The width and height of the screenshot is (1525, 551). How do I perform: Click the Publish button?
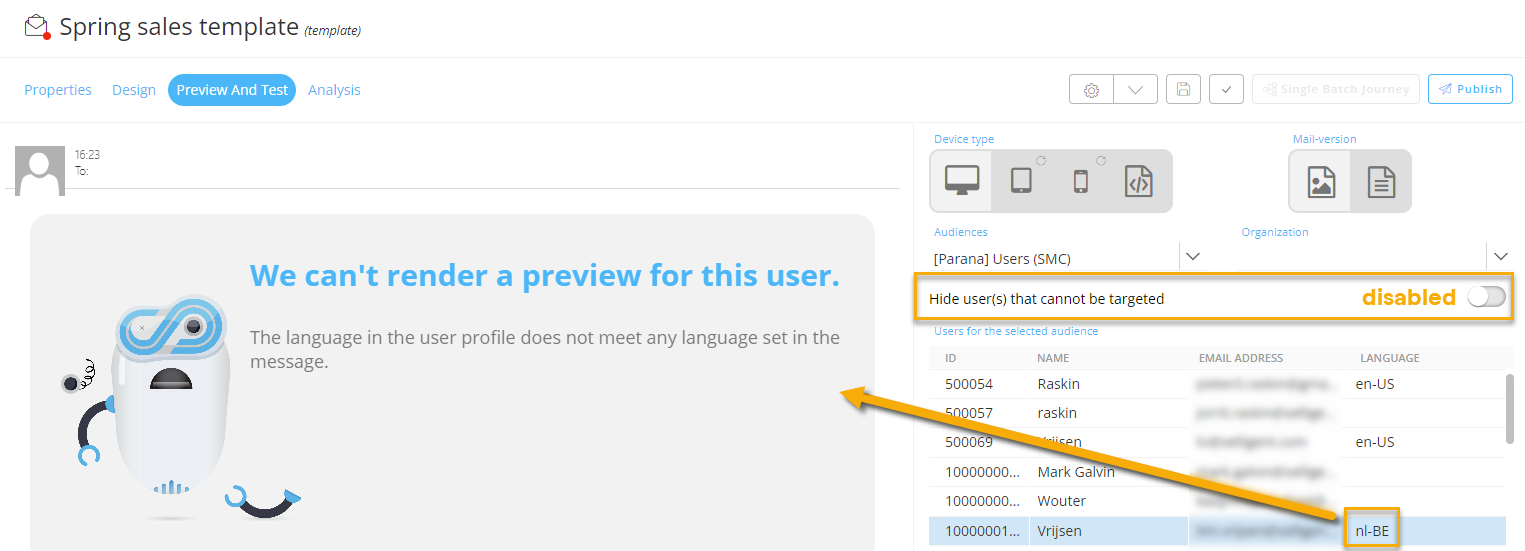click(x=1470, y=89)
